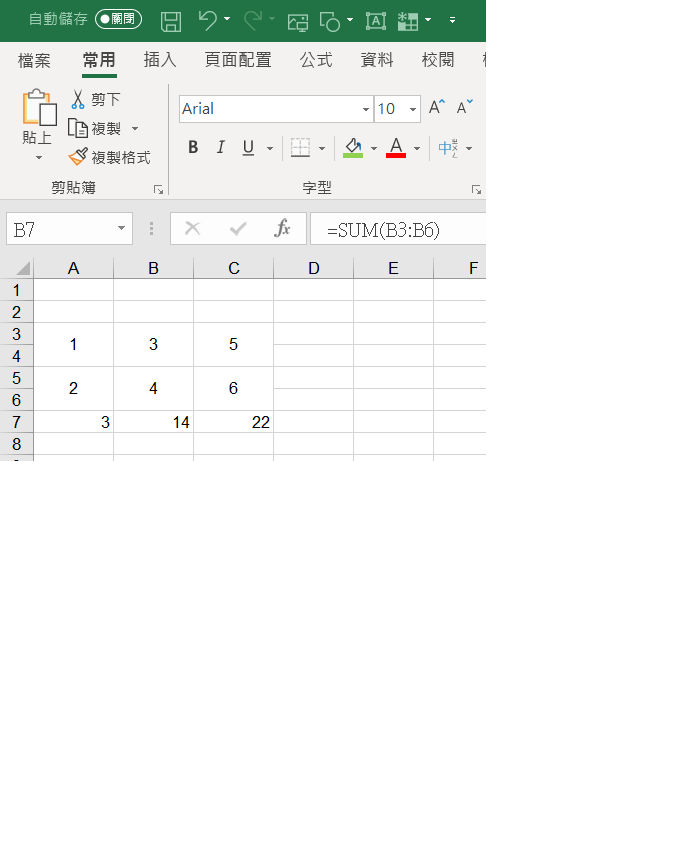Select column B header
The width and height of the screenshot is (700, 843).
[153, 268]
